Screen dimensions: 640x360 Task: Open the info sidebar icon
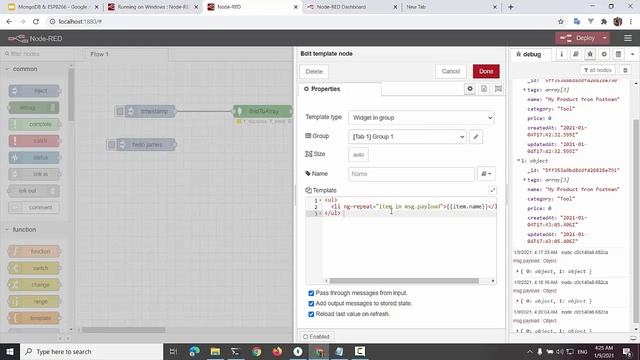[562, 54]
